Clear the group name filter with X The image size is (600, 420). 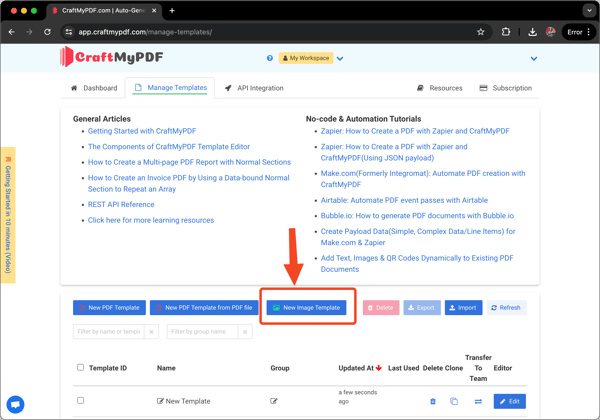pos(245,332)
